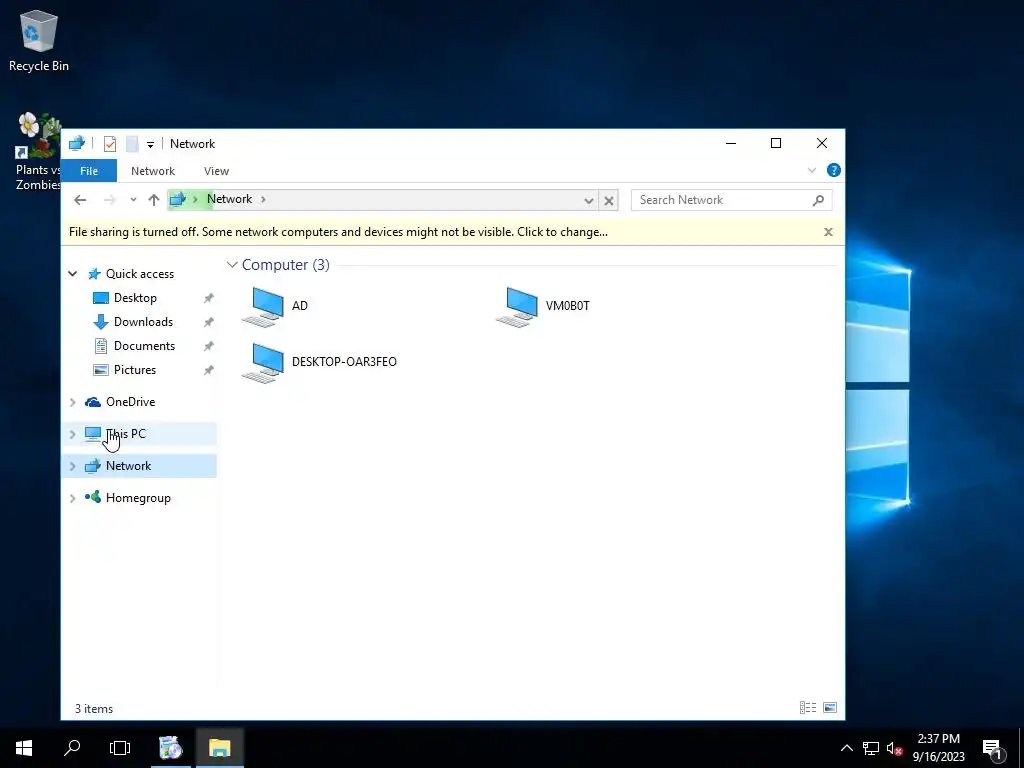Expand the This PC tree node
Viewport: 1024px width, 768px height.
tap(72, 434)
